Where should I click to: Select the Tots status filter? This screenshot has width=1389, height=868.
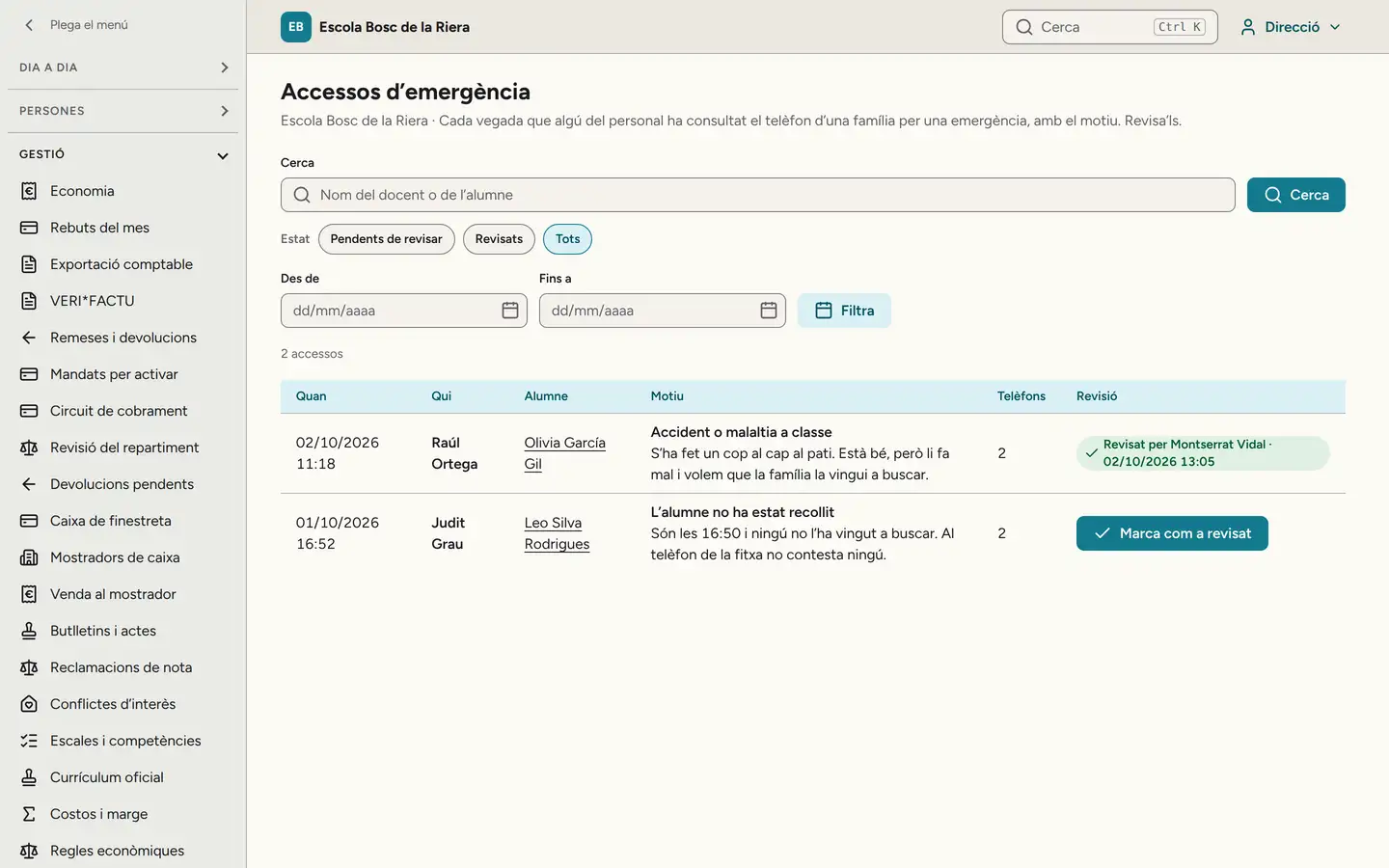568,239
